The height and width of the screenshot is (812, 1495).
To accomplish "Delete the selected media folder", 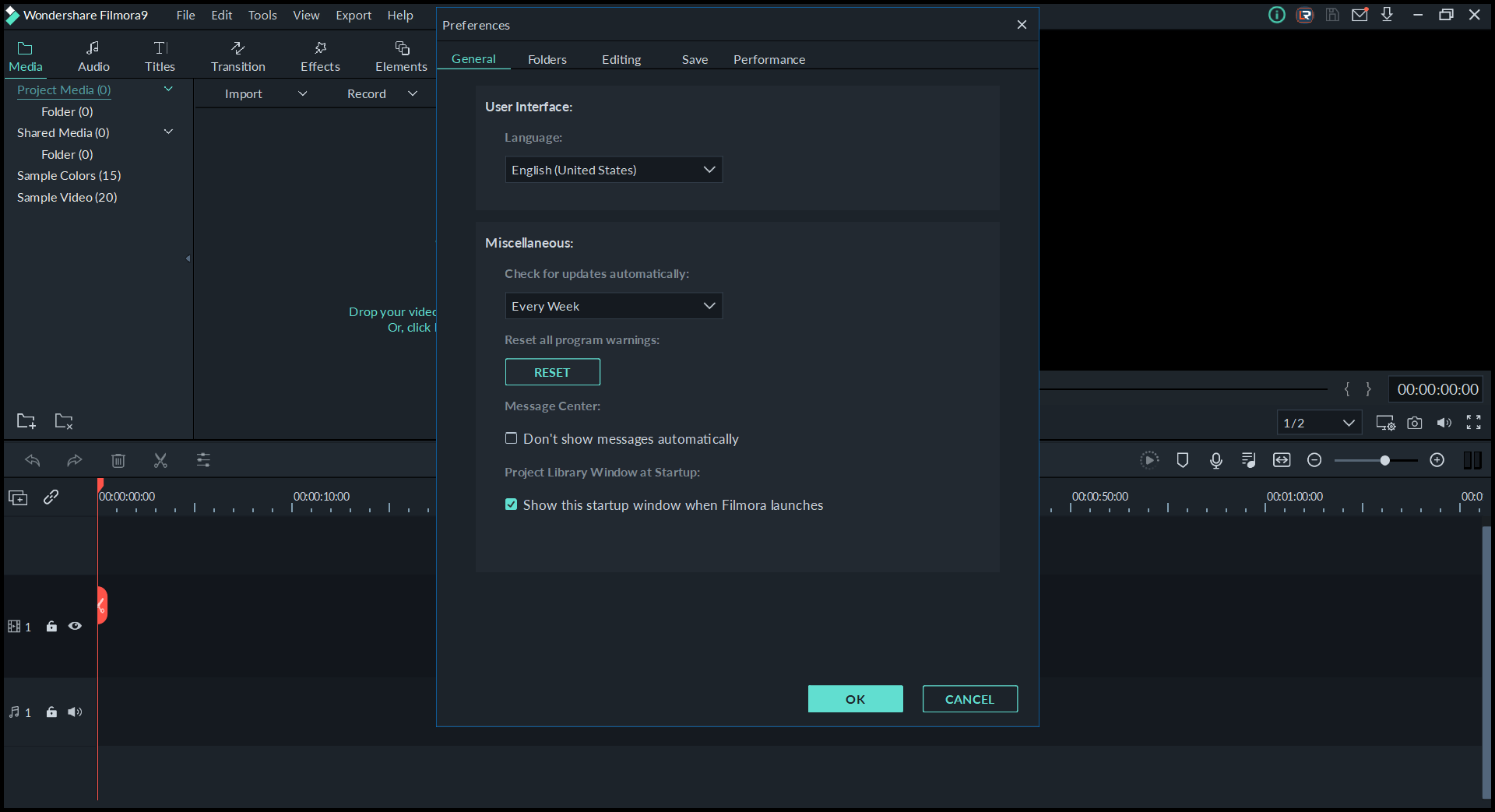I will coord(64,421).
